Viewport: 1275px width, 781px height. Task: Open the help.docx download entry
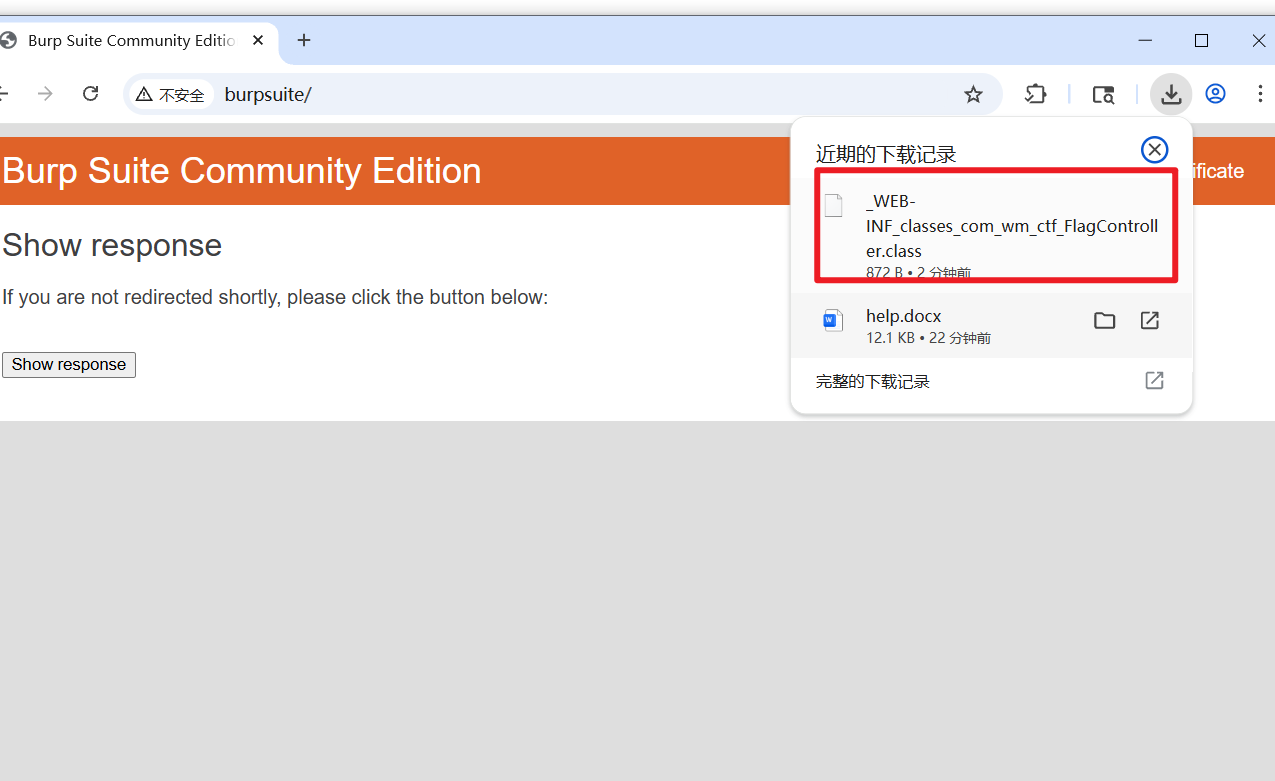991,325
